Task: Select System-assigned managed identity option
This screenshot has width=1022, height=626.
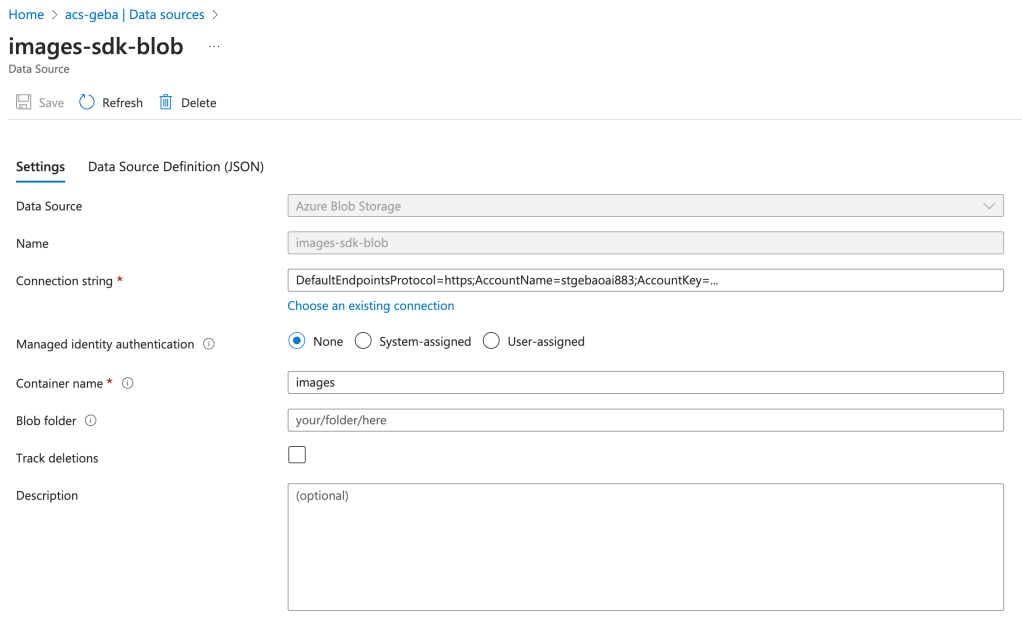Action: (363, 341)
